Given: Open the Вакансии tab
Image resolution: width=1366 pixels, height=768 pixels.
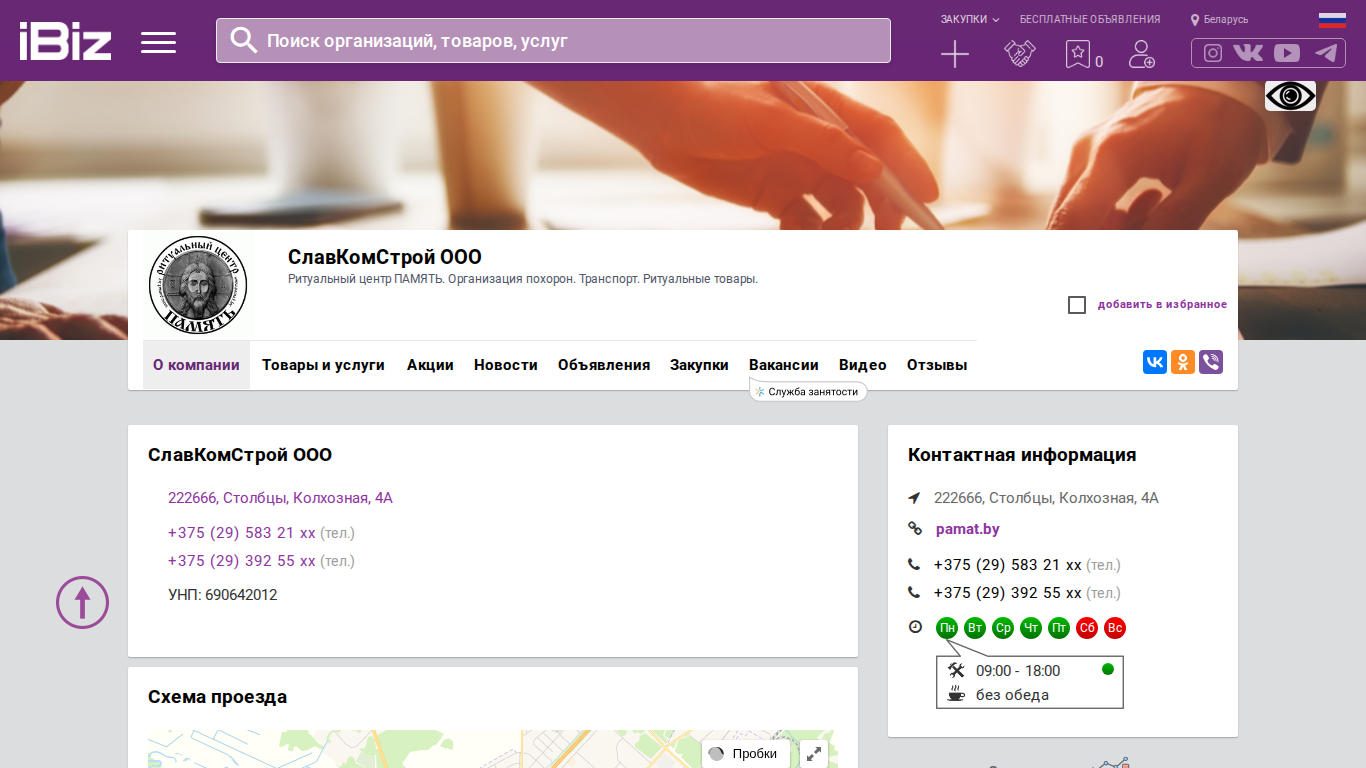Looking at the screenshot, I should (x=784, y=365).
